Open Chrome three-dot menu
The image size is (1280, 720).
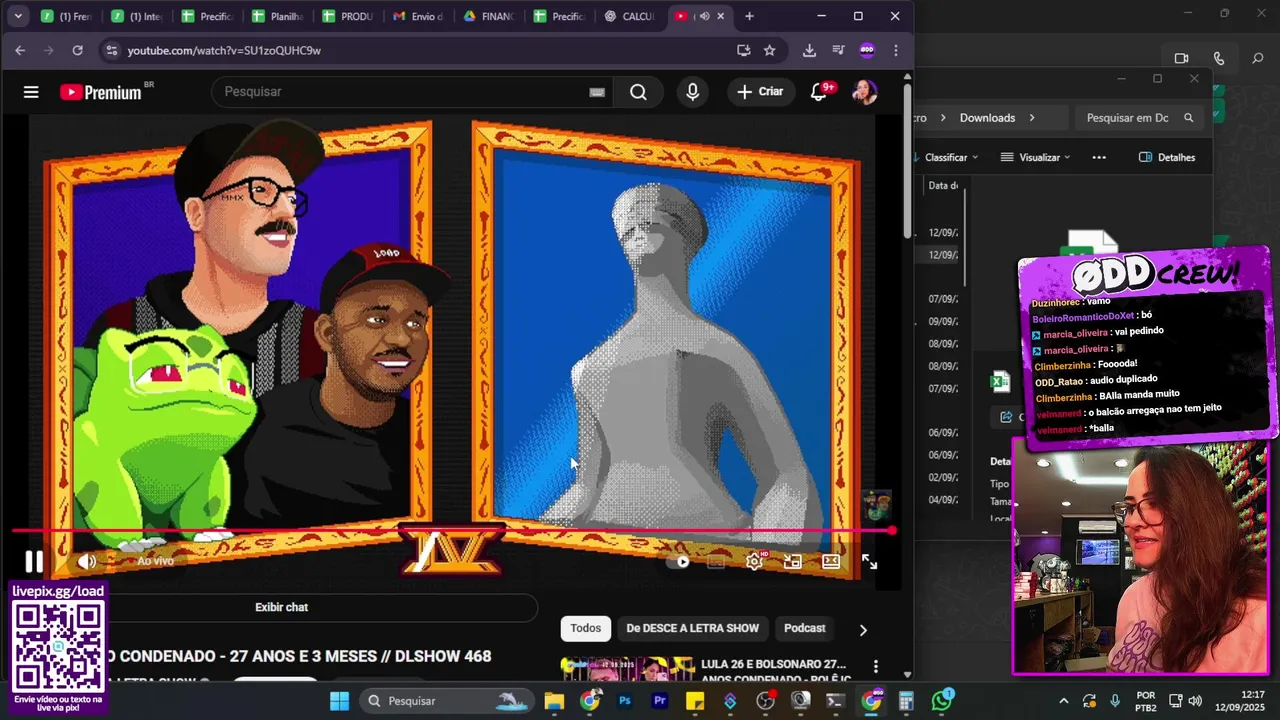895,50
